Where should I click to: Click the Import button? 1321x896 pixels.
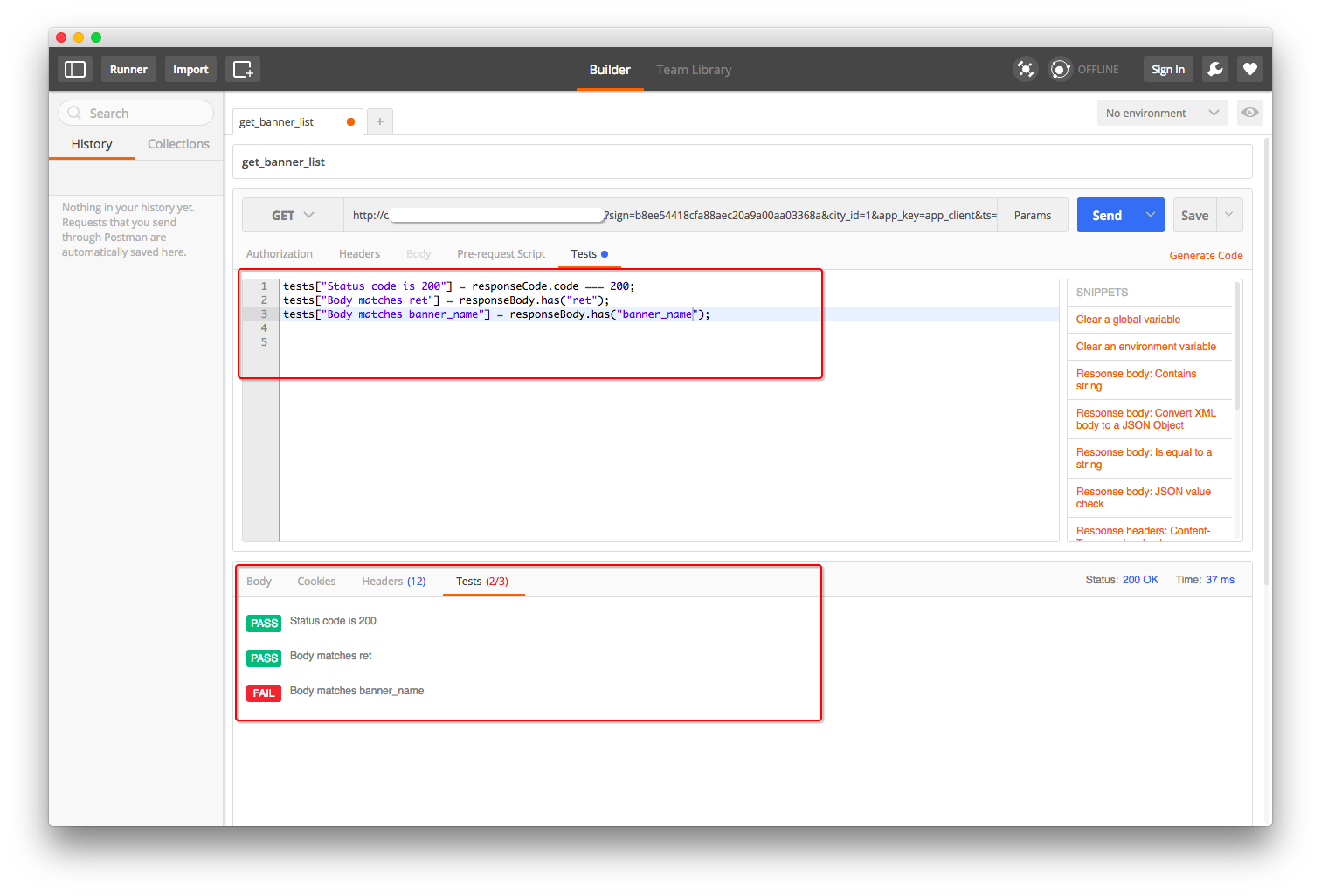coord(190,69)
